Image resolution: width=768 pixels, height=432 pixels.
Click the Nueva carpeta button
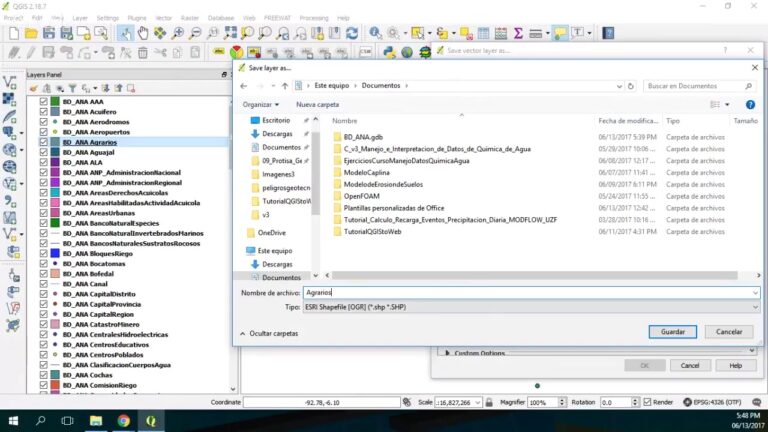(x=317, y=105)
